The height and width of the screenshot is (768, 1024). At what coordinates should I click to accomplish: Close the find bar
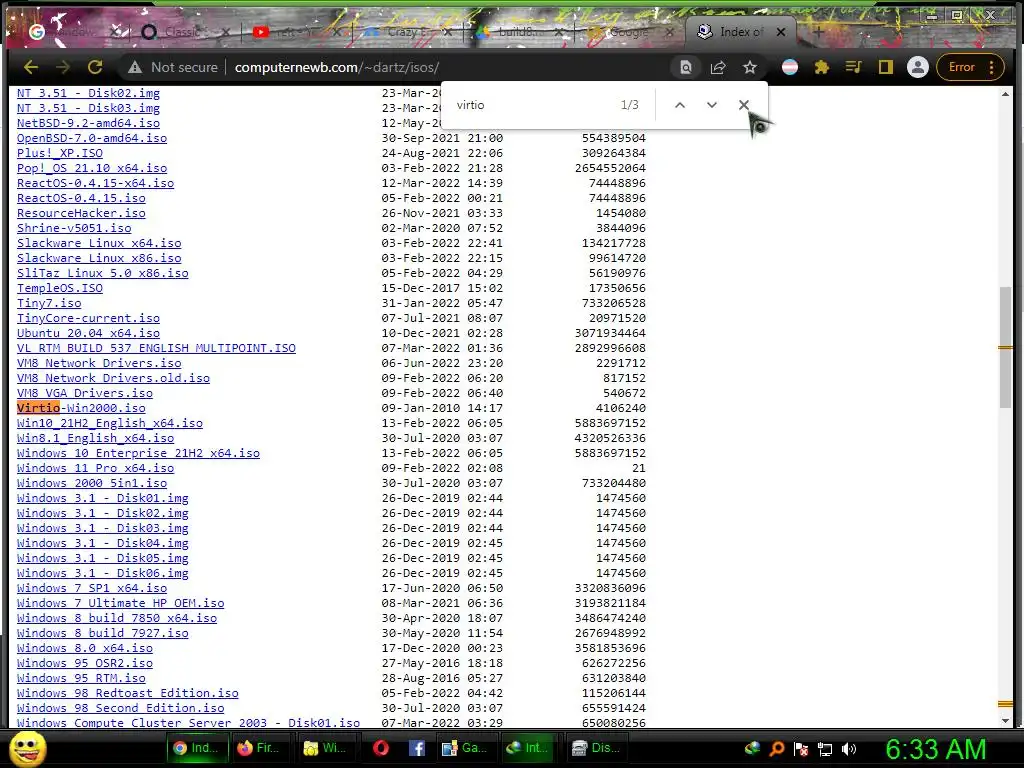pos(744,104)
